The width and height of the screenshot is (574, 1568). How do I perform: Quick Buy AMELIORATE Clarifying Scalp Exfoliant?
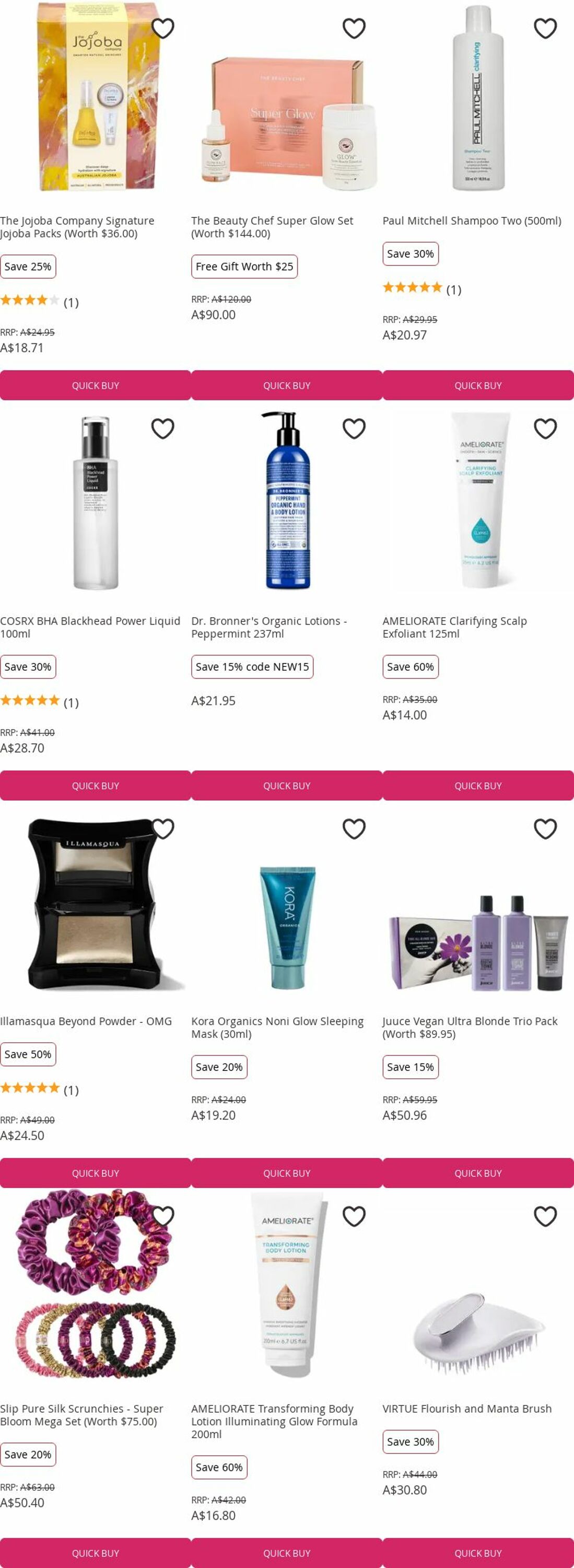pyautogui.click(x=478, y=786)
